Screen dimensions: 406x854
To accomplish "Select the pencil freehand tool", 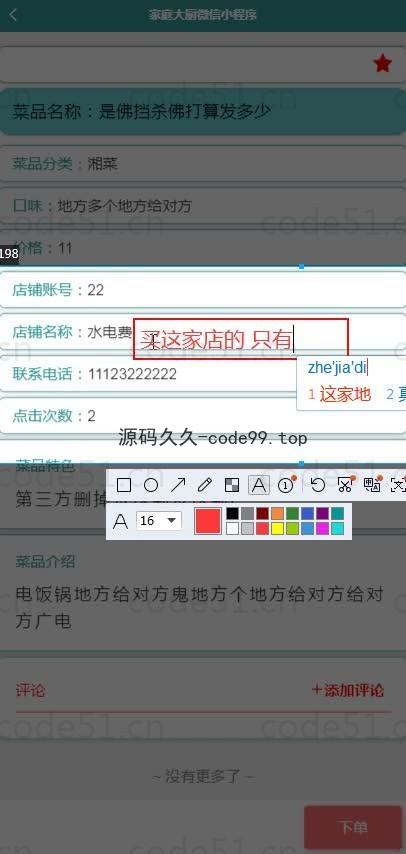I will (x=205, y=485).
